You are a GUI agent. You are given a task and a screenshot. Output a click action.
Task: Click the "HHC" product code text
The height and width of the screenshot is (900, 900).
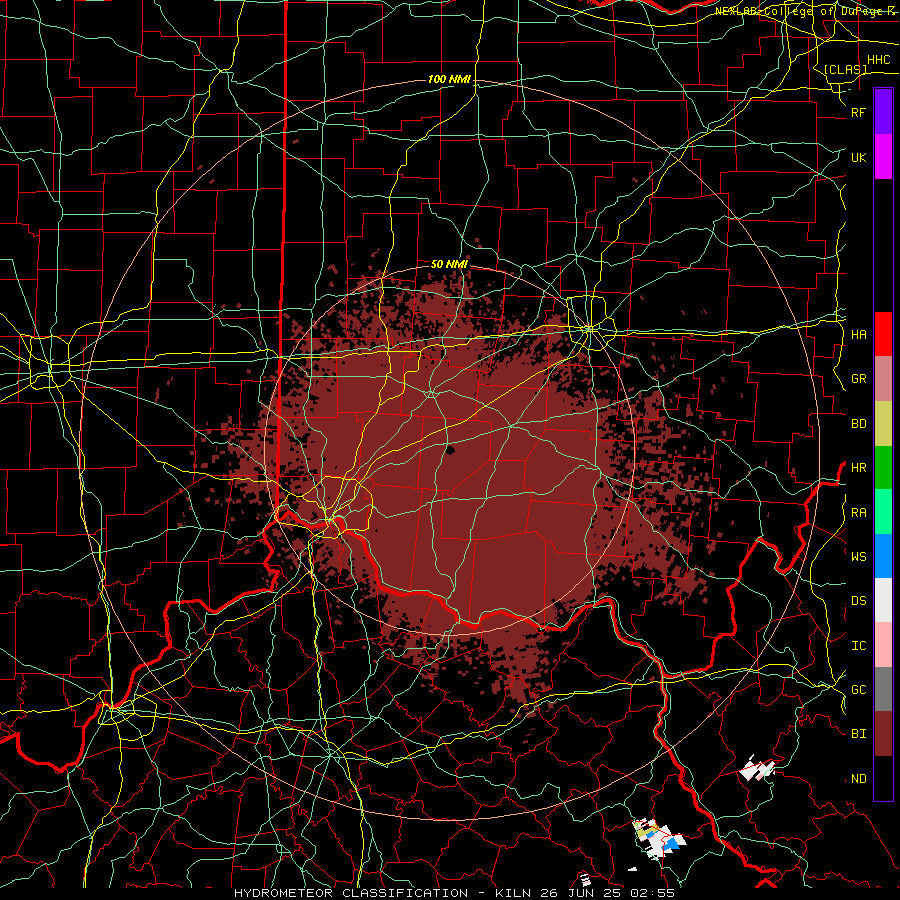878,60
